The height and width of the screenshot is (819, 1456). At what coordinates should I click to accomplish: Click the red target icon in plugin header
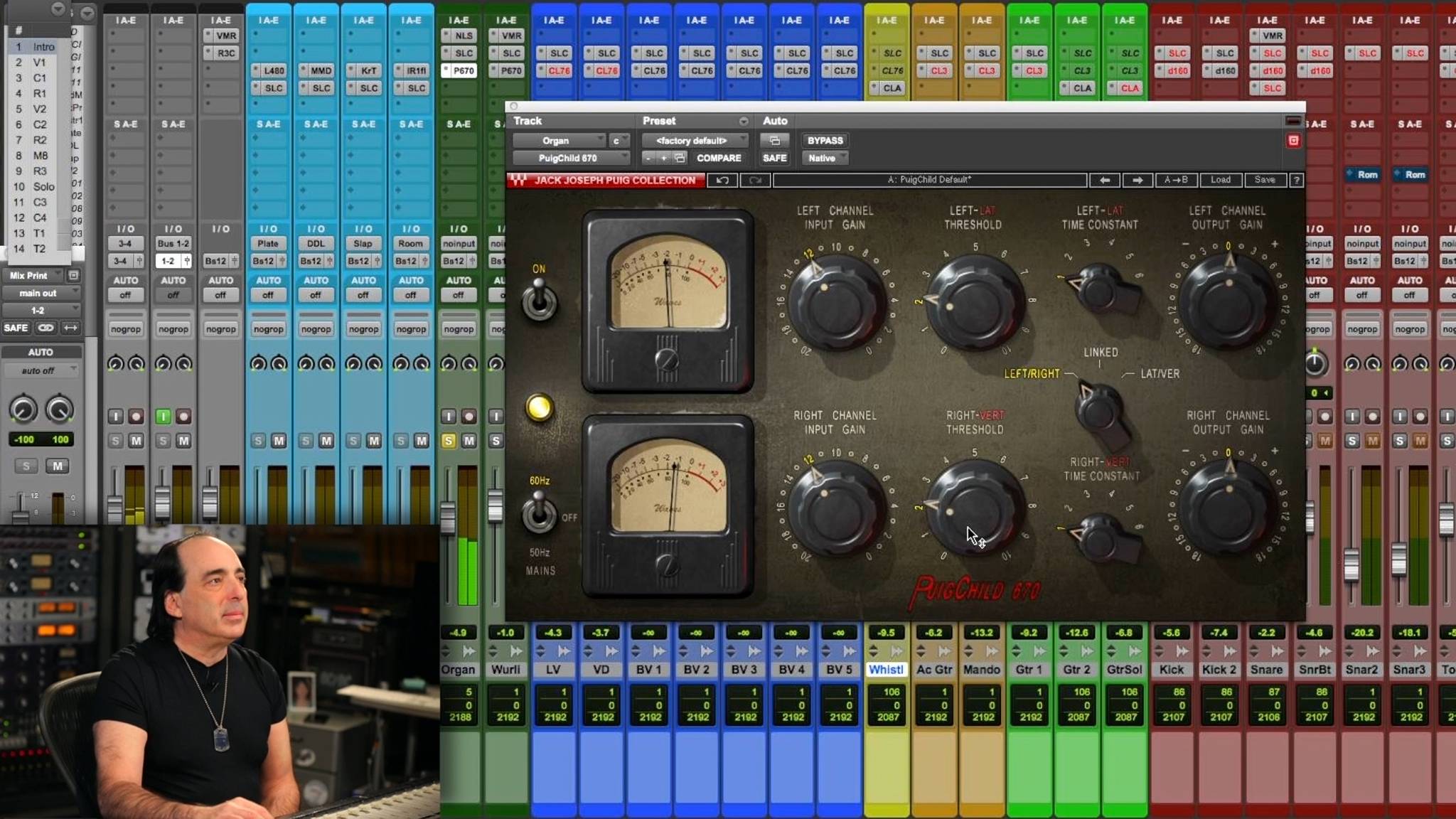click(1293, 141)
